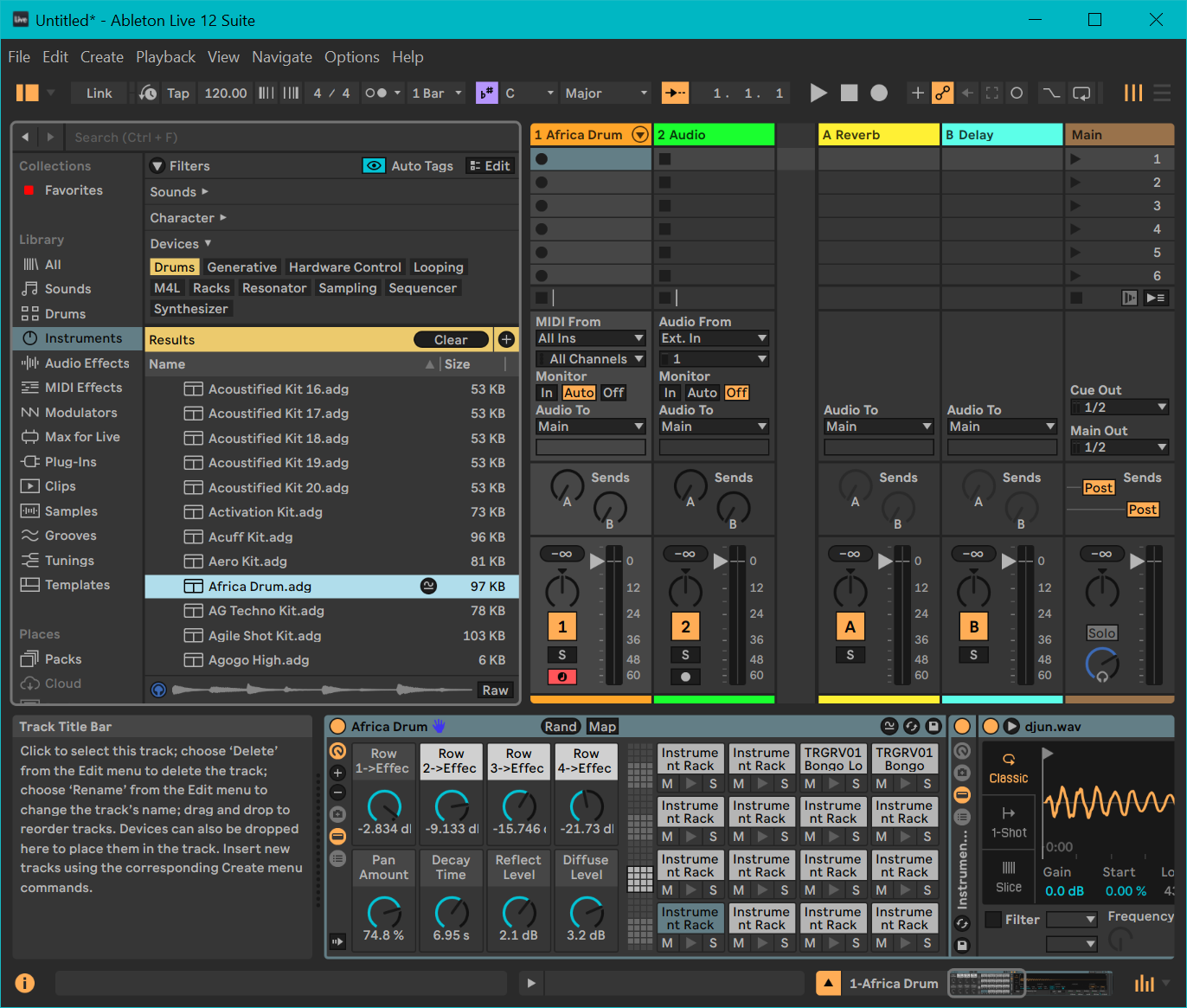The image size is (1187, 1008).
Task: Click the Save Preset icon on Africa Drum
Action: 934,727
